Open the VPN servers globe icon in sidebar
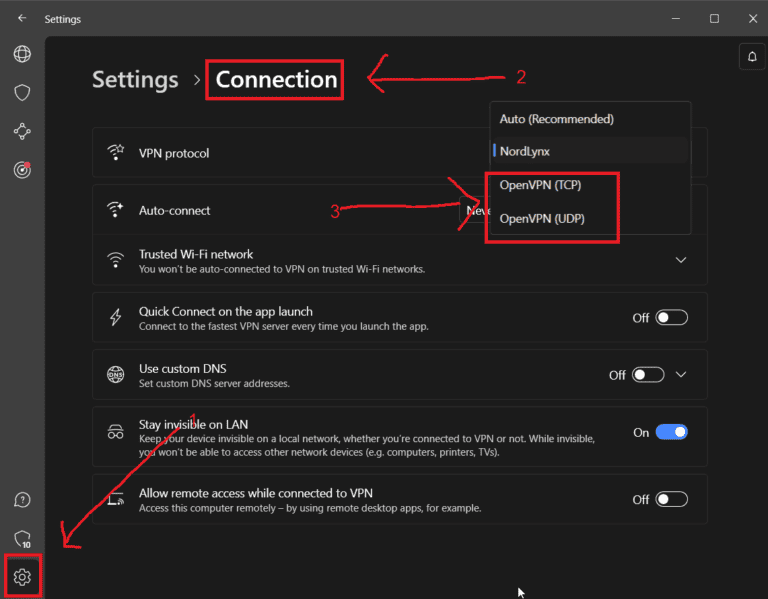The height and width of the screenshot is (599, 768). tap(22, 54)
